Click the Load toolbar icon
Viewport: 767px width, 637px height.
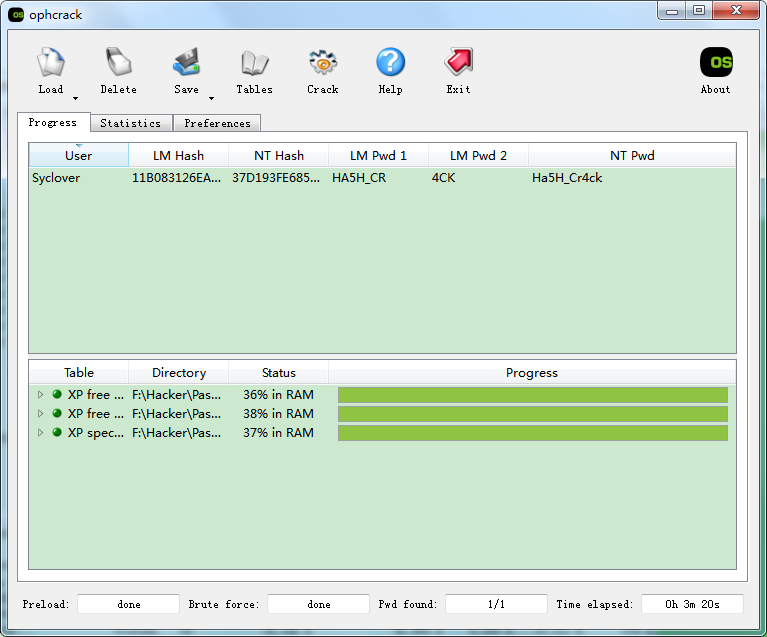tap(51, 62)
